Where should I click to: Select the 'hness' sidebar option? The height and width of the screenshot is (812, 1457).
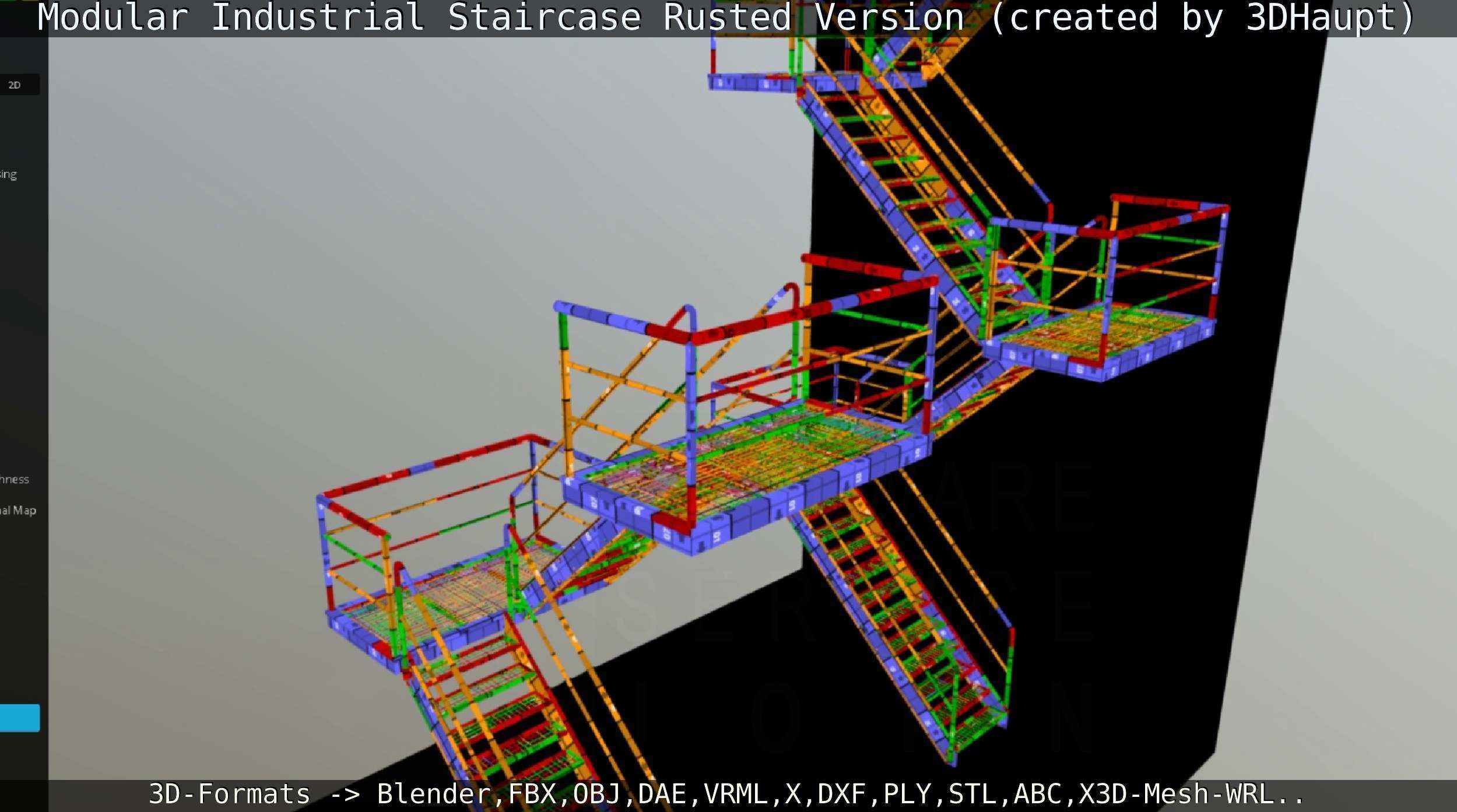15,480
